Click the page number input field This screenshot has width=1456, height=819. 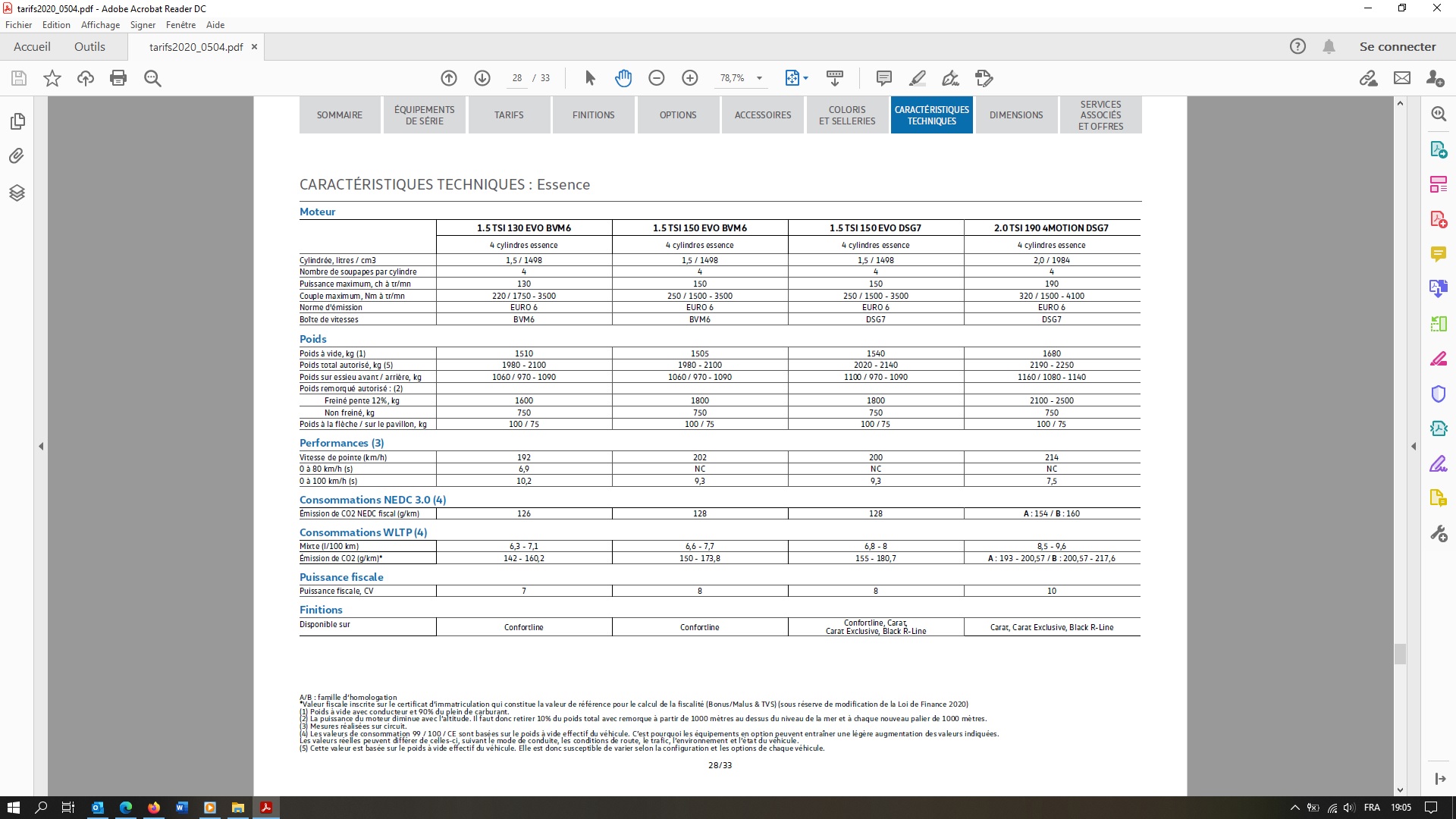(517, 78)
